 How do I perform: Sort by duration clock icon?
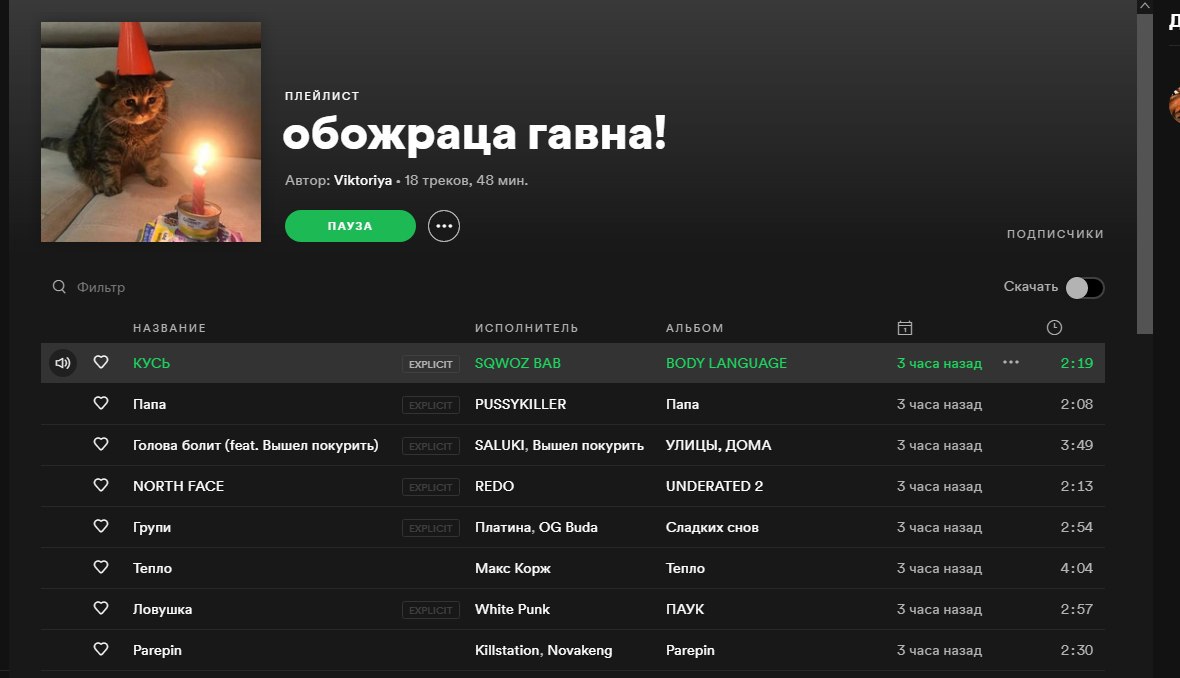1054,327
